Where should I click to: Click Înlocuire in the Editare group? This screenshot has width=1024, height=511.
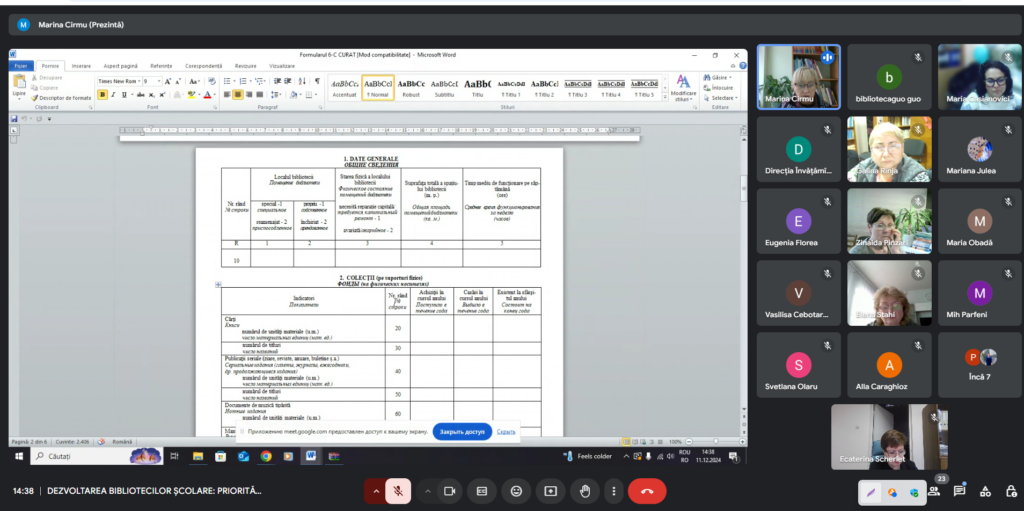718,88
